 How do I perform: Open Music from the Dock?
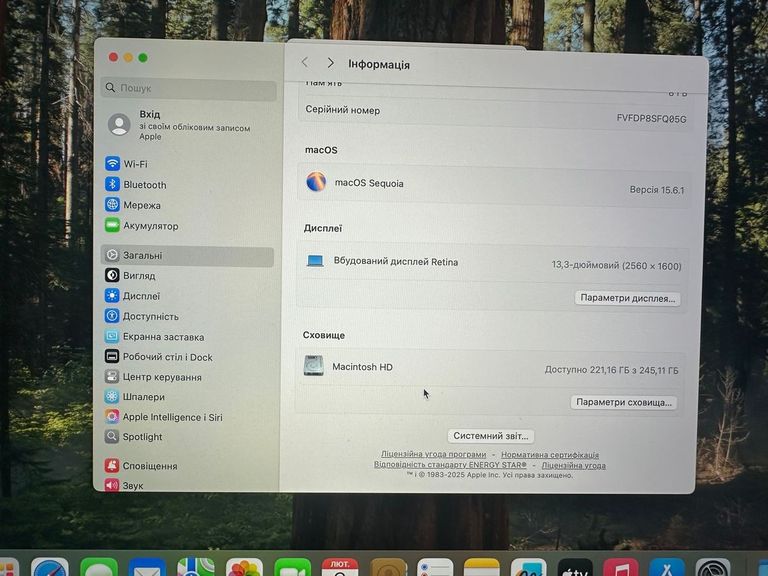(x=621, y=568)
